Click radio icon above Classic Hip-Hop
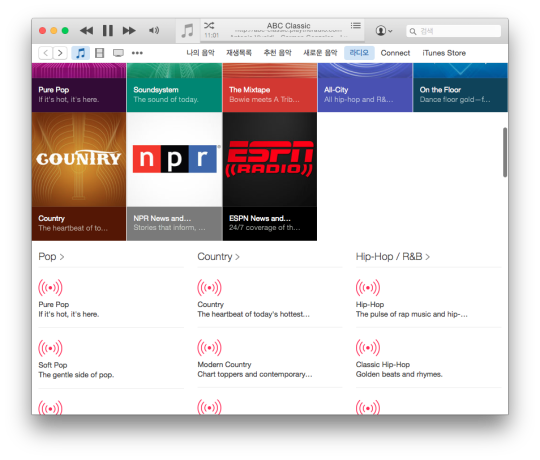The image size is (540, 460). [x=368, y=347]
